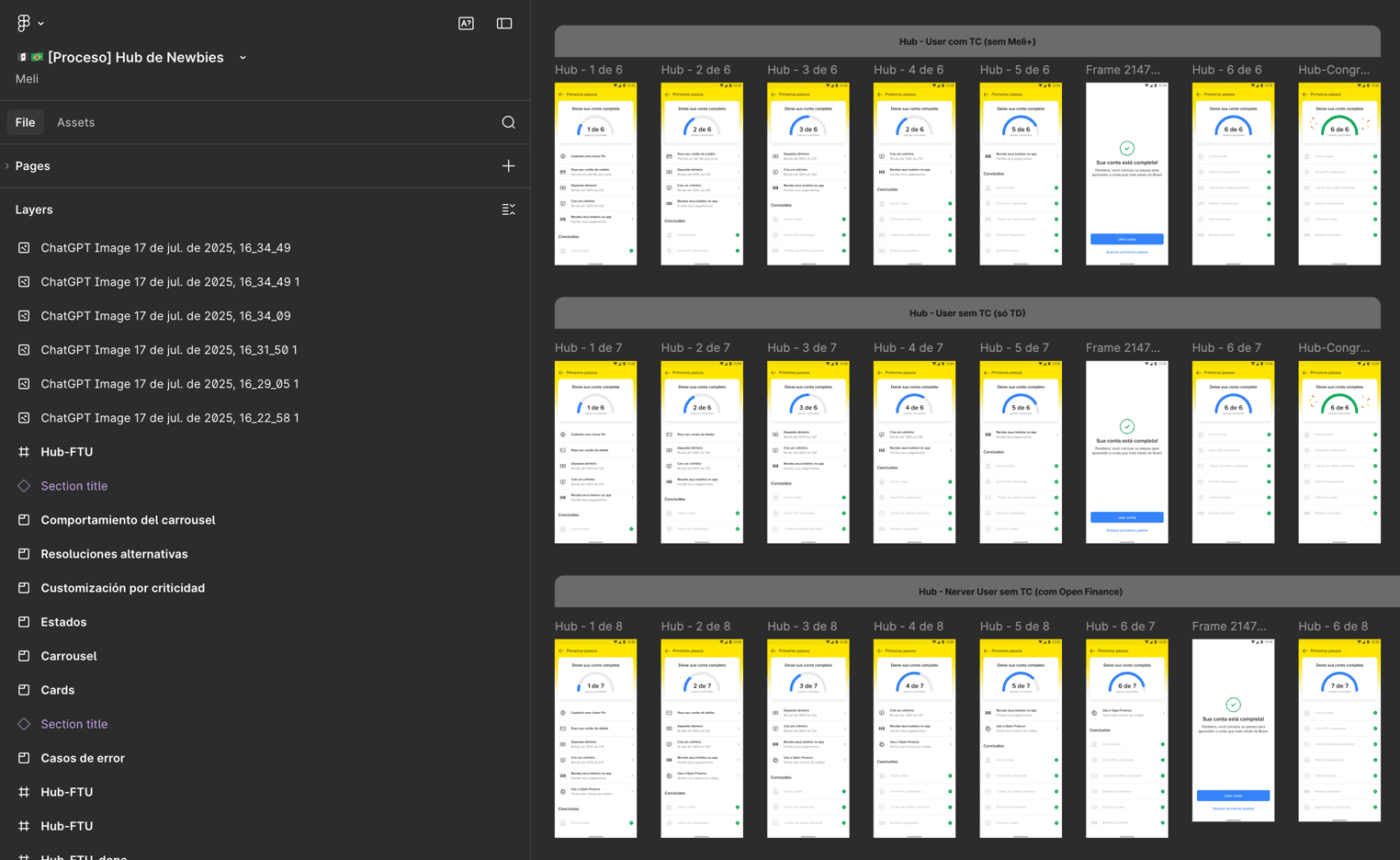The image size is (1400, 860).
Task: Select layer ChatGPT Image 16_22_58 1
Action: [x=170, y=418]
